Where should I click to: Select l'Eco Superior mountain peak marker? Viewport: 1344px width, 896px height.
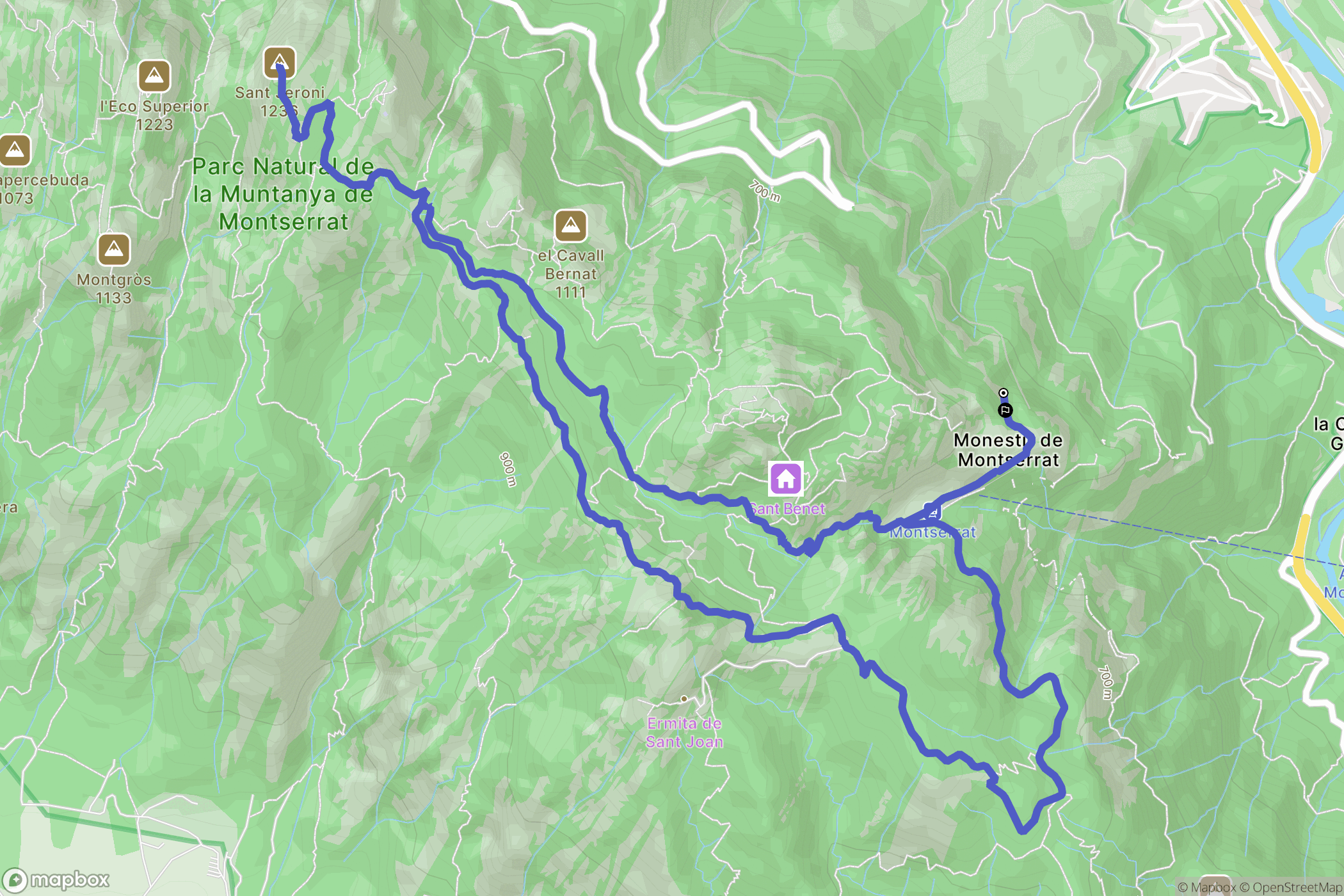point(154,76)
